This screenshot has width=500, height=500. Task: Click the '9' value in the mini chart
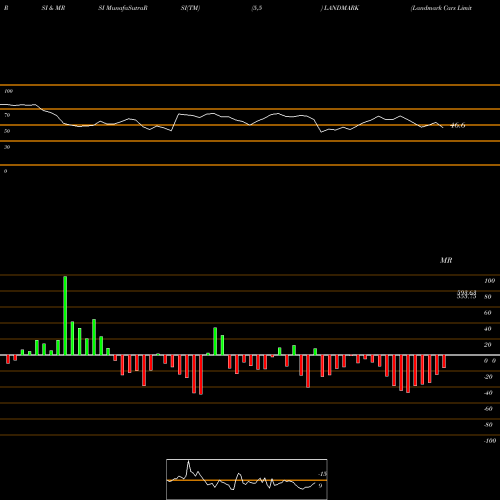click(320, 486)
